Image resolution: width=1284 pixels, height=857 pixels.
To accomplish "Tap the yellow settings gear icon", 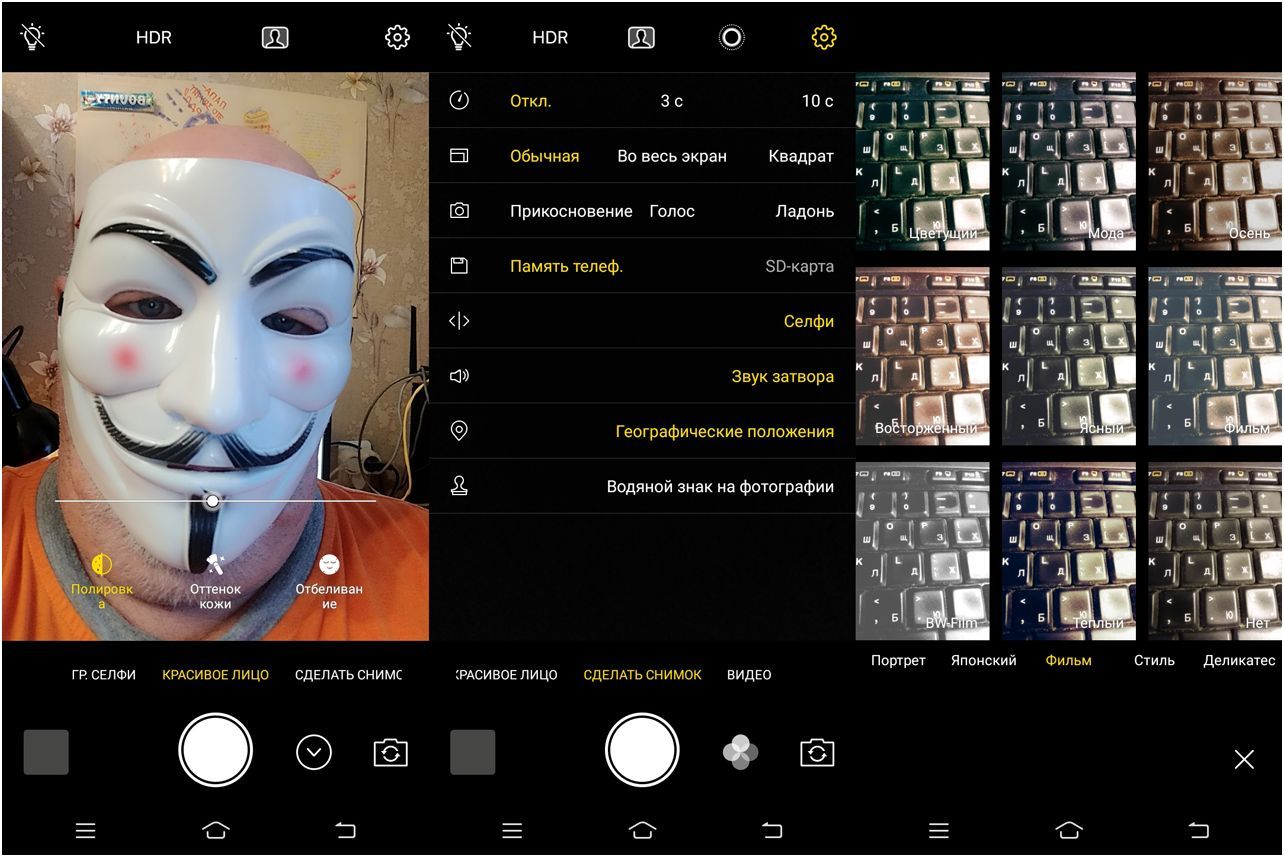I will [x=823, y=38].
